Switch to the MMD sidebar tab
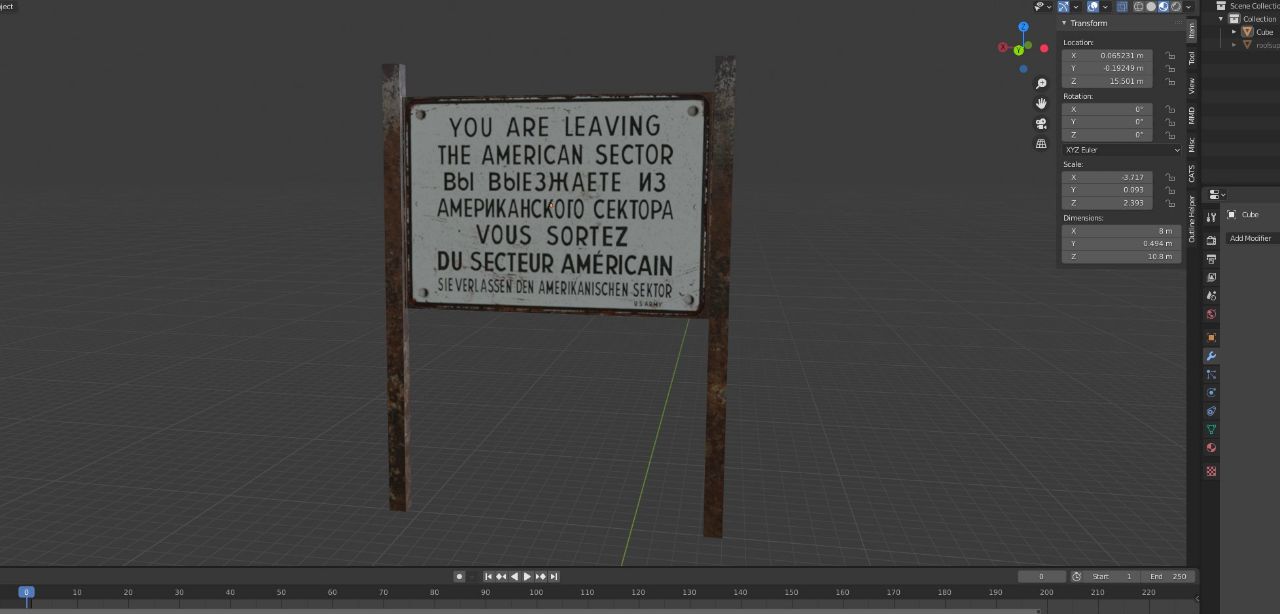This screenshot has width=1280, height=614. pyautogui.click(x=1191, y=115)
